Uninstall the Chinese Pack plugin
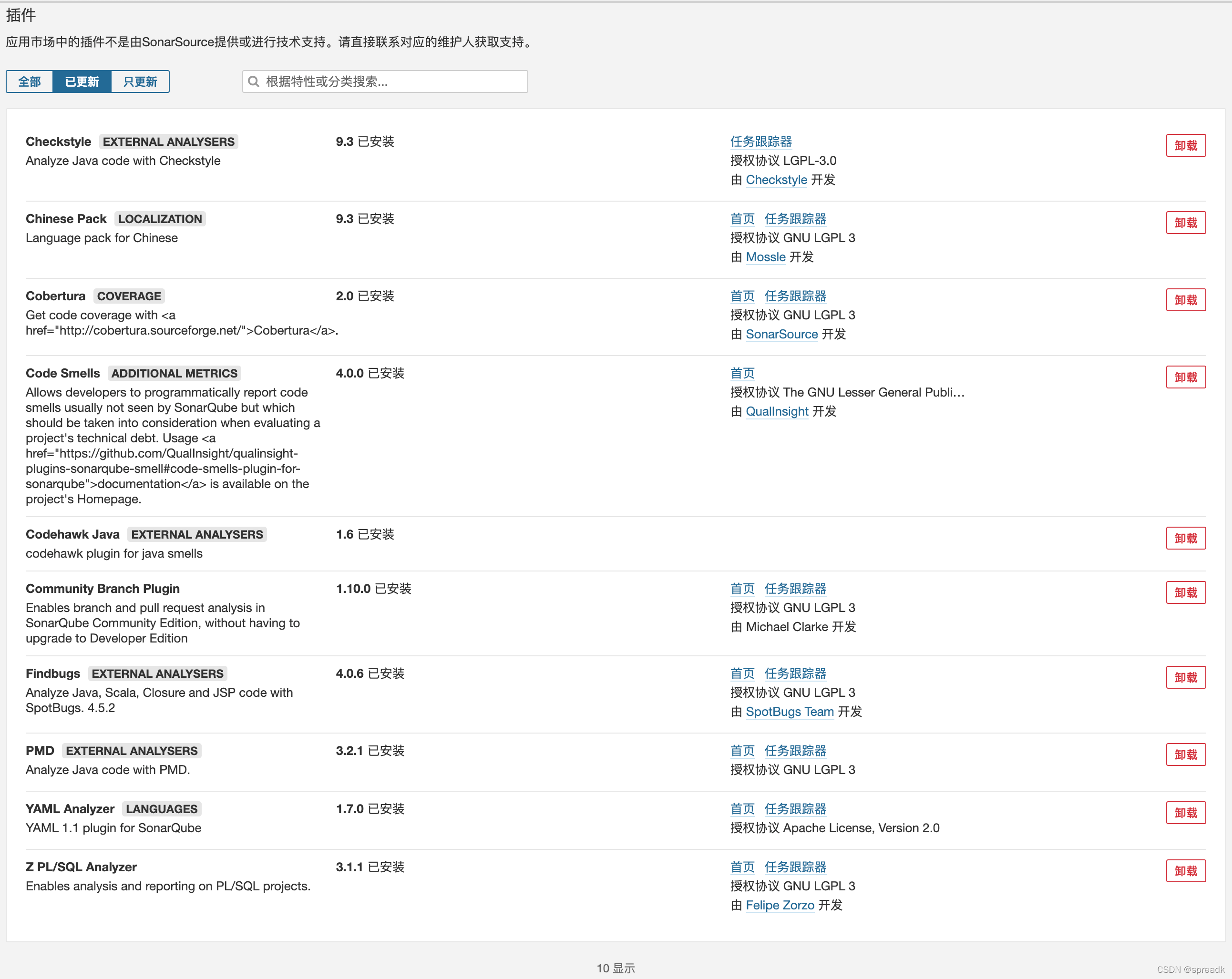Screen dimensions: 1232x979 (x=1185, y=223)
